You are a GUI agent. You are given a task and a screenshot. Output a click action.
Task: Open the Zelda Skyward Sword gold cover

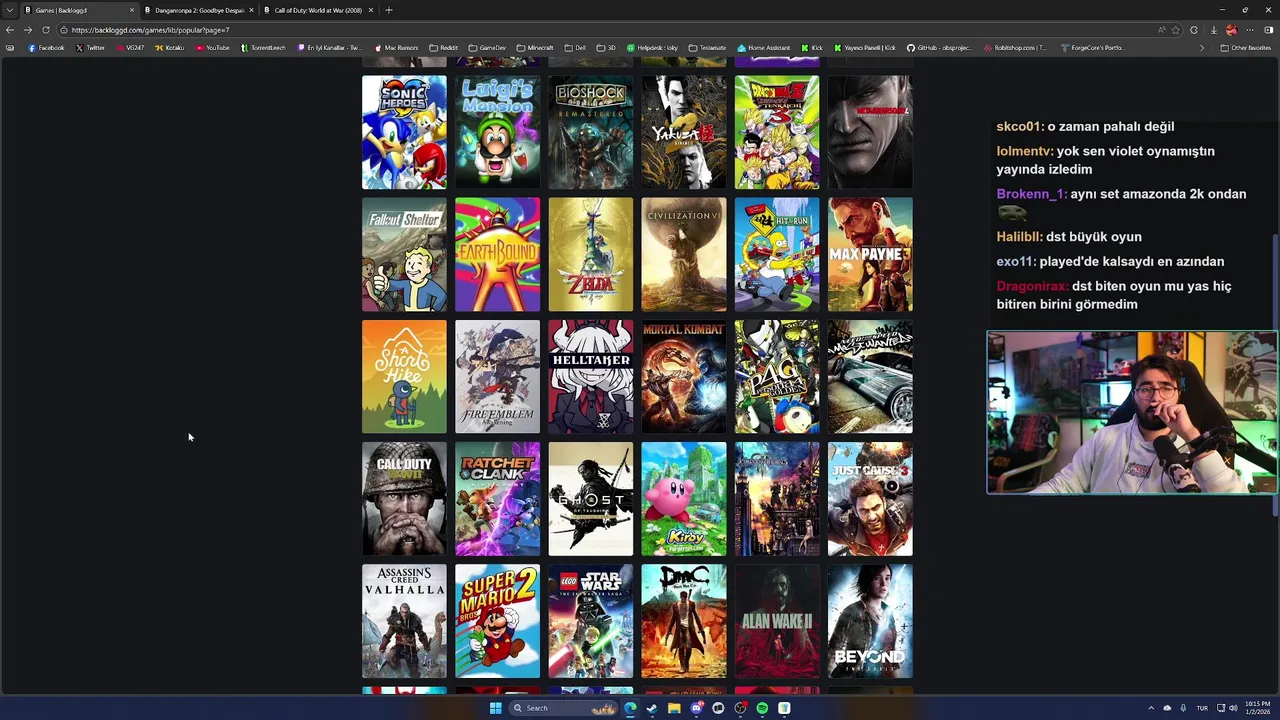pos(590,254)
